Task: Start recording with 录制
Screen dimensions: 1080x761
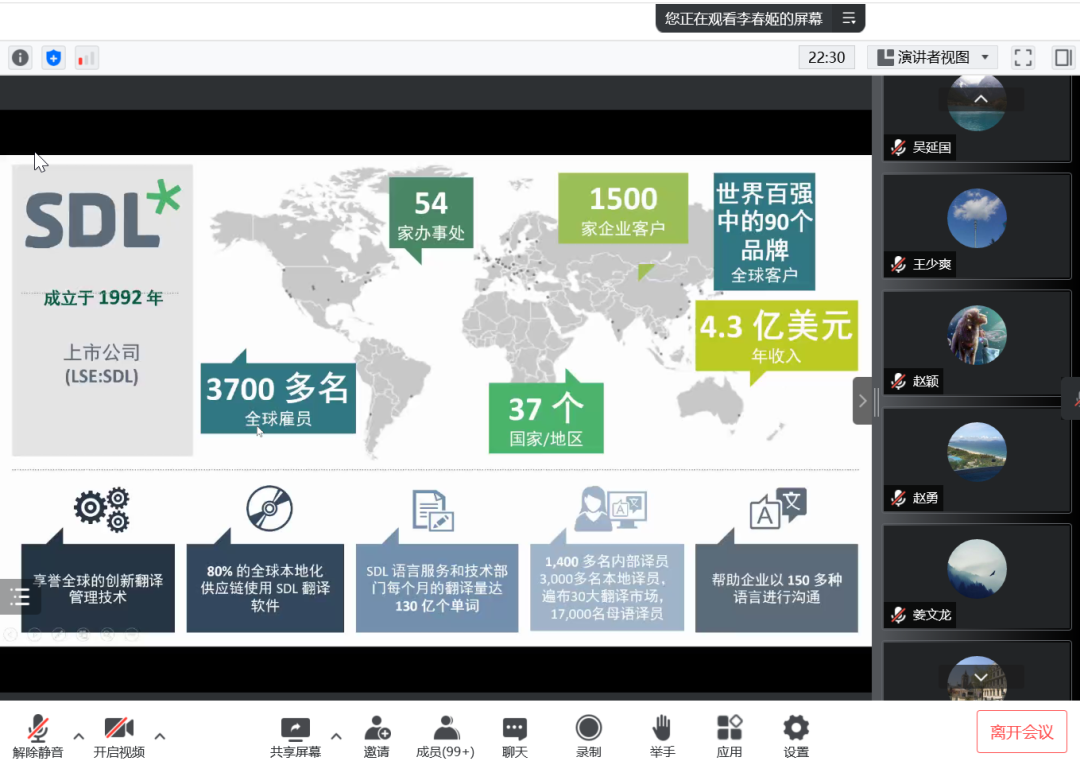Action: (589, 736)
